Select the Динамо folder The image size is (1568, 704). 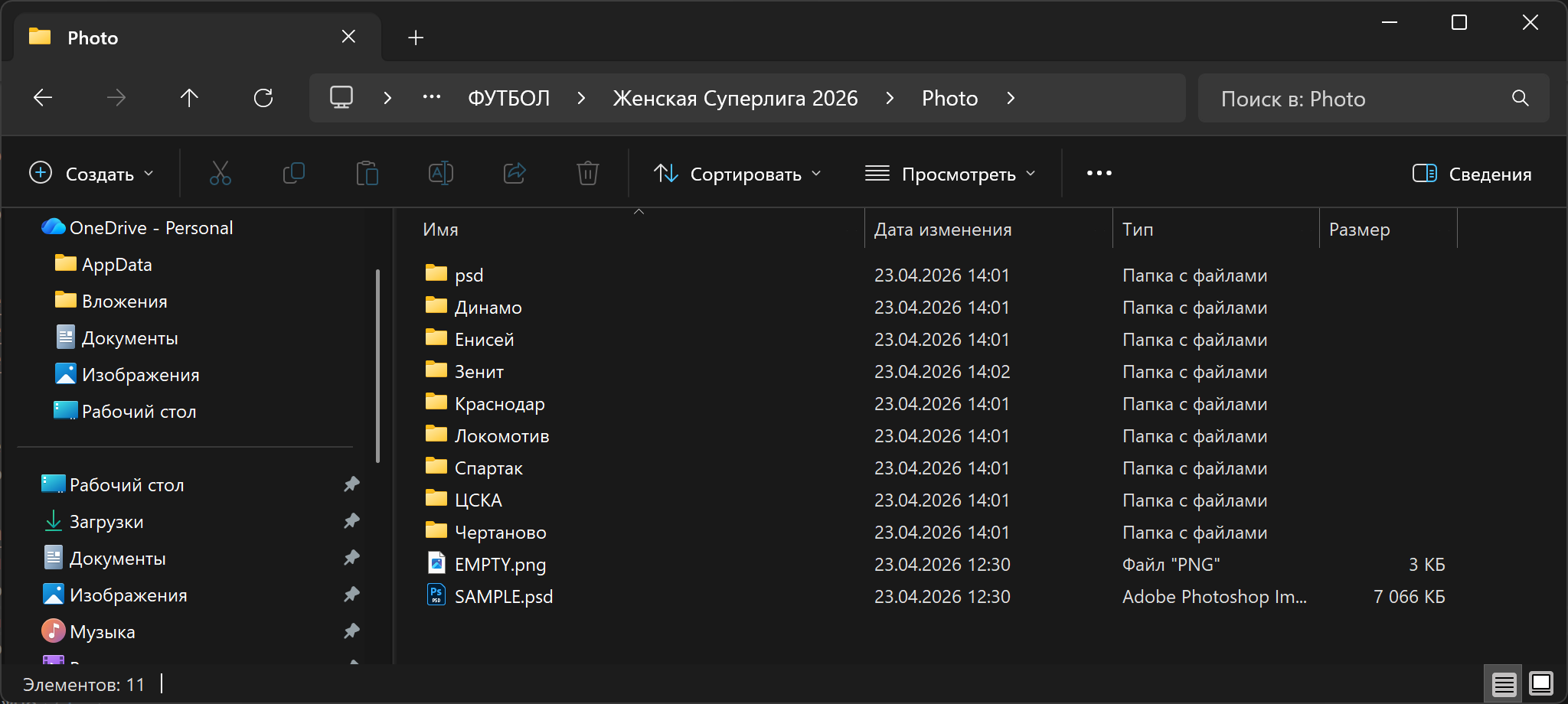[x=488, y=307]
